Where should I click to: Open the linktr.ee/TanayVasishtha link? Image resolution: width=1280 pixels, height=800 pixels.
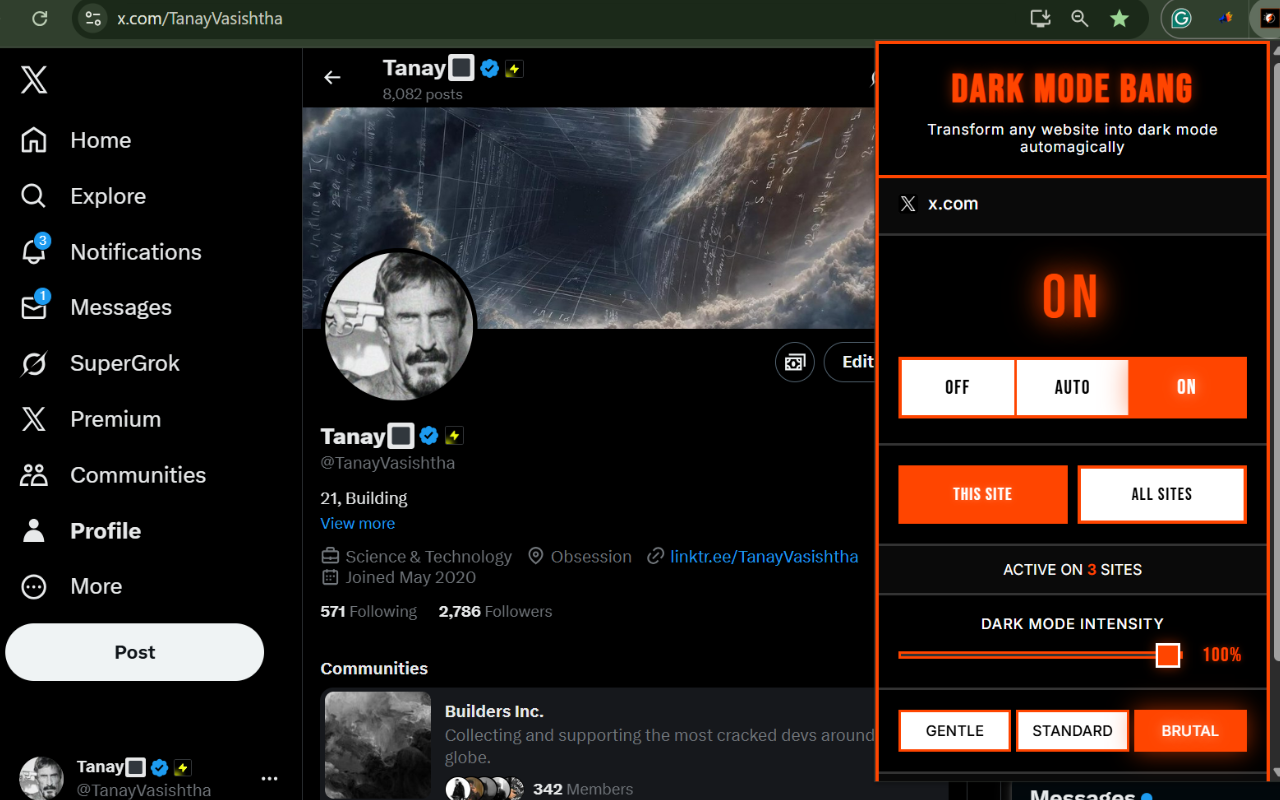click(x=764, y=556)
